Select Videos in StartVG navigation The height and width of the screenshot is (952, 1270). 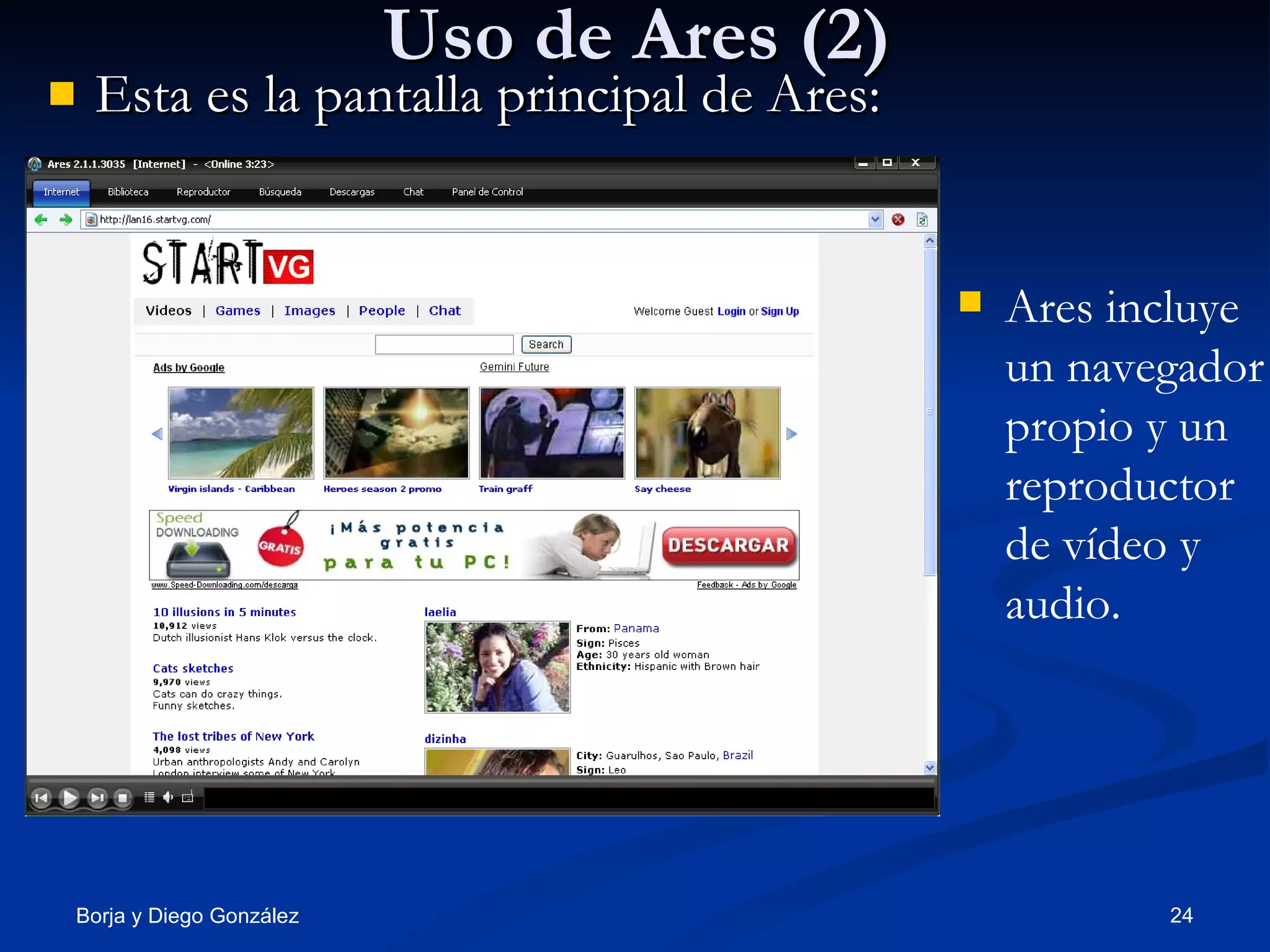169,311
